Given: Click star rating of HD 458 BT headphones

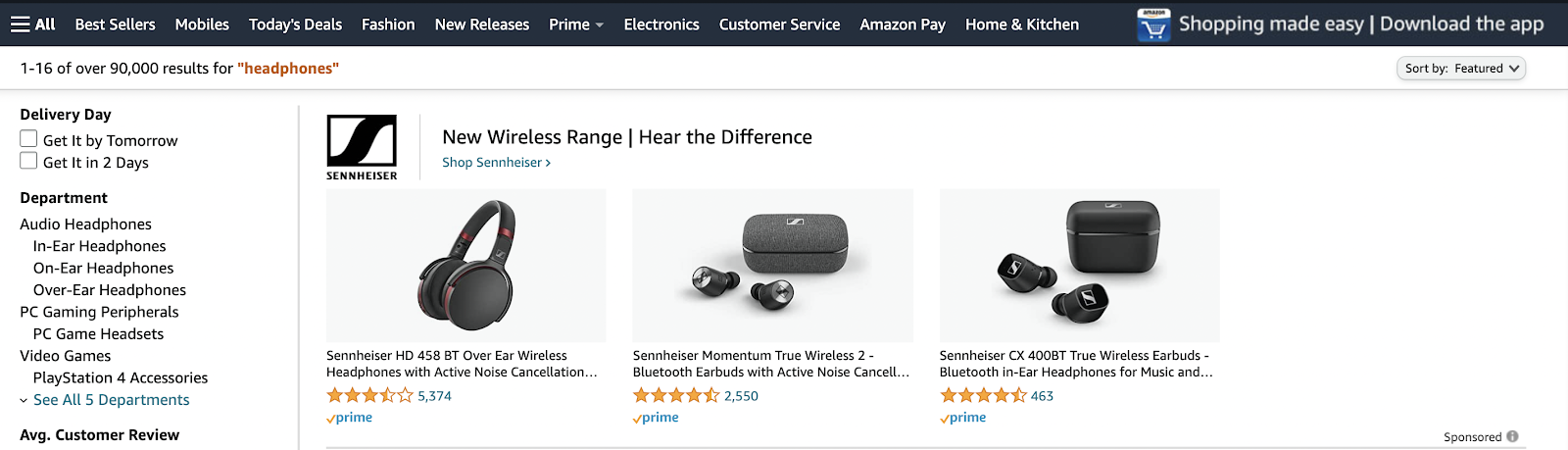Looking at the screenshot, I should point(369,396).
